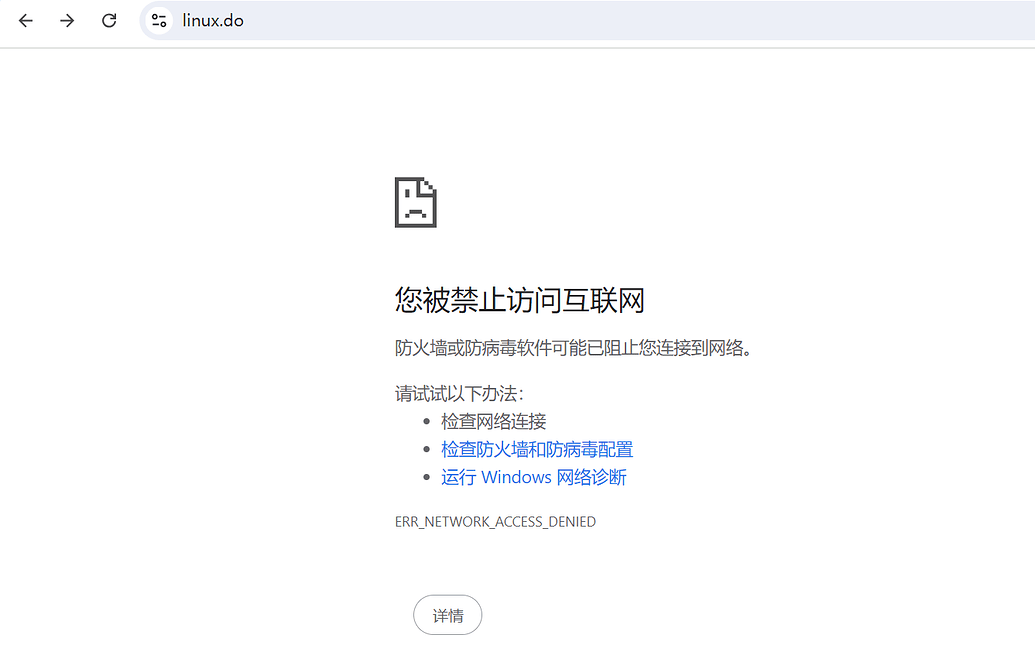Screen dimensions: 1035x658
Task: Click the ERR_NETWORK_ACCESS_DENIED error code text
Action: pyautogui.click(x=495, y=522)
